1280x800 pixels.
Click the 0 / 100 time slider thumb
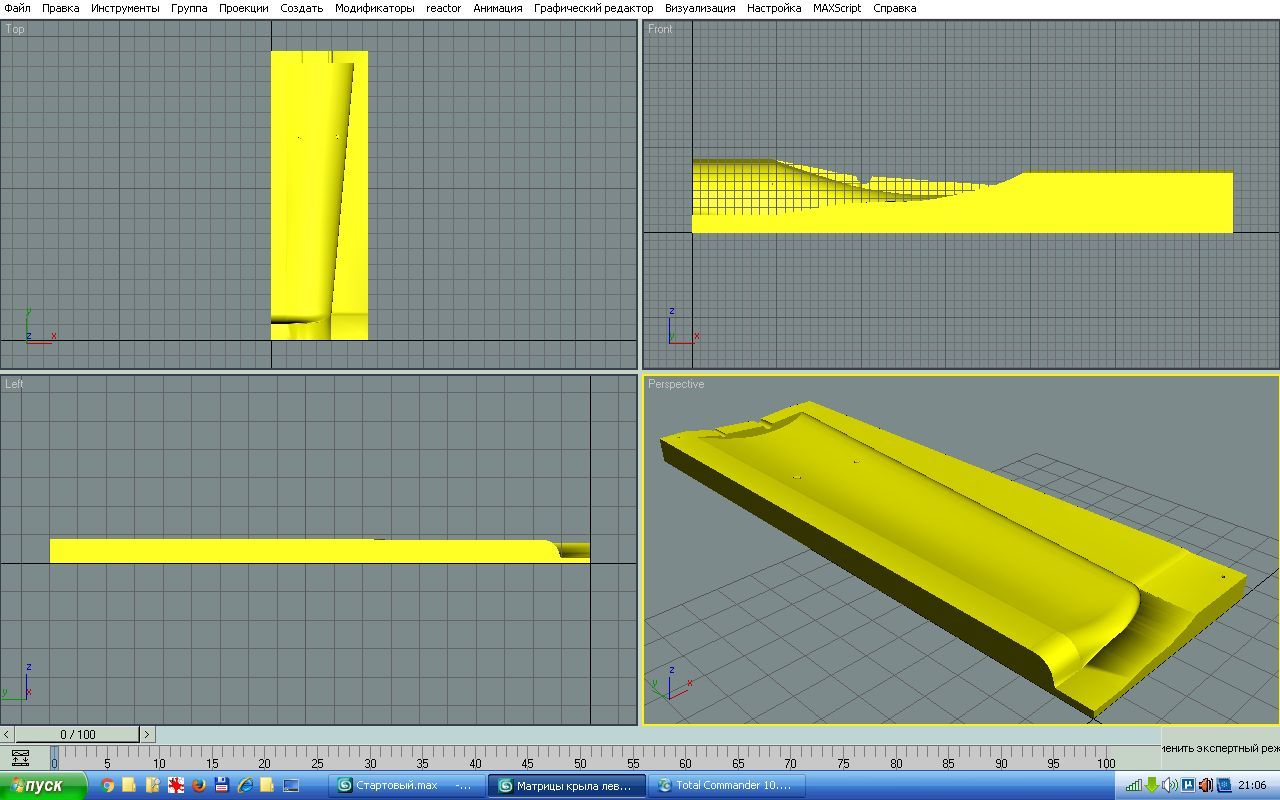[78, 734]
